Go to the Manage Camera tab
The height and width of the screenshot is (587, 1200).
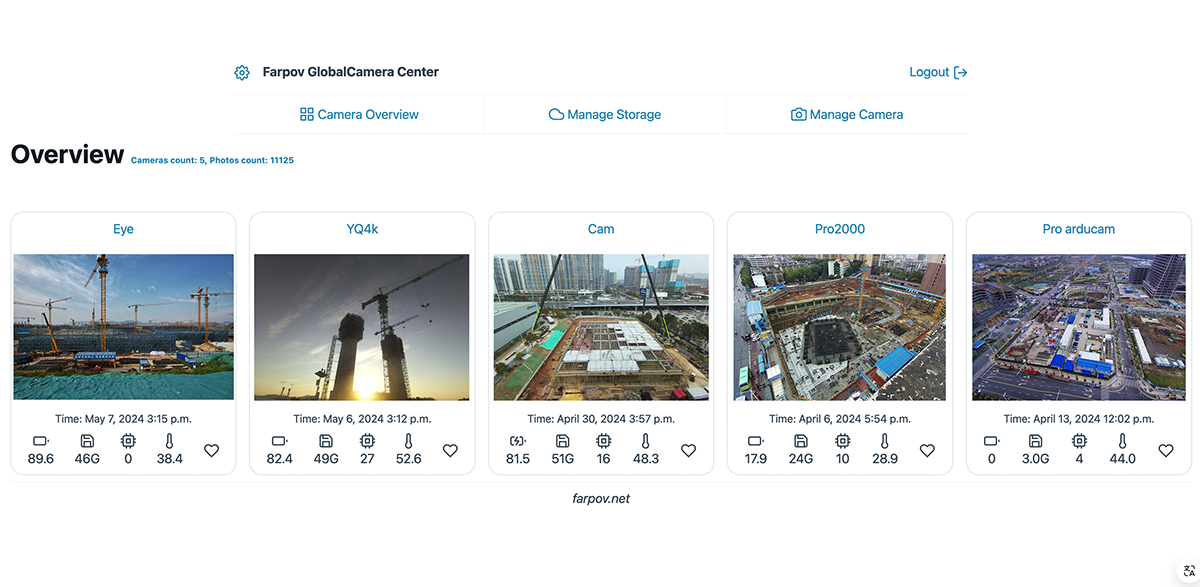(x=847, y=115)
